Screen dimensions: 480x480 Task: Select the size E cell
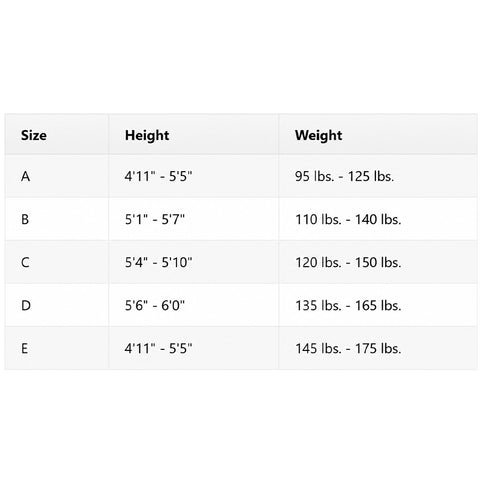click(x=57, y=348)
